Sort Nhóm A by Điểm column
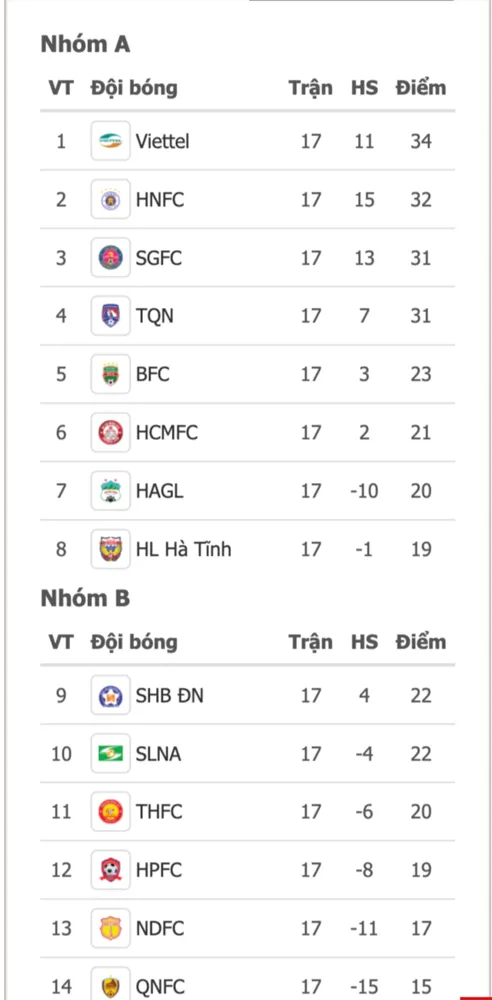Image resolution: width=492 pixels, height=1000 pixels. click(x=421, y=87)
